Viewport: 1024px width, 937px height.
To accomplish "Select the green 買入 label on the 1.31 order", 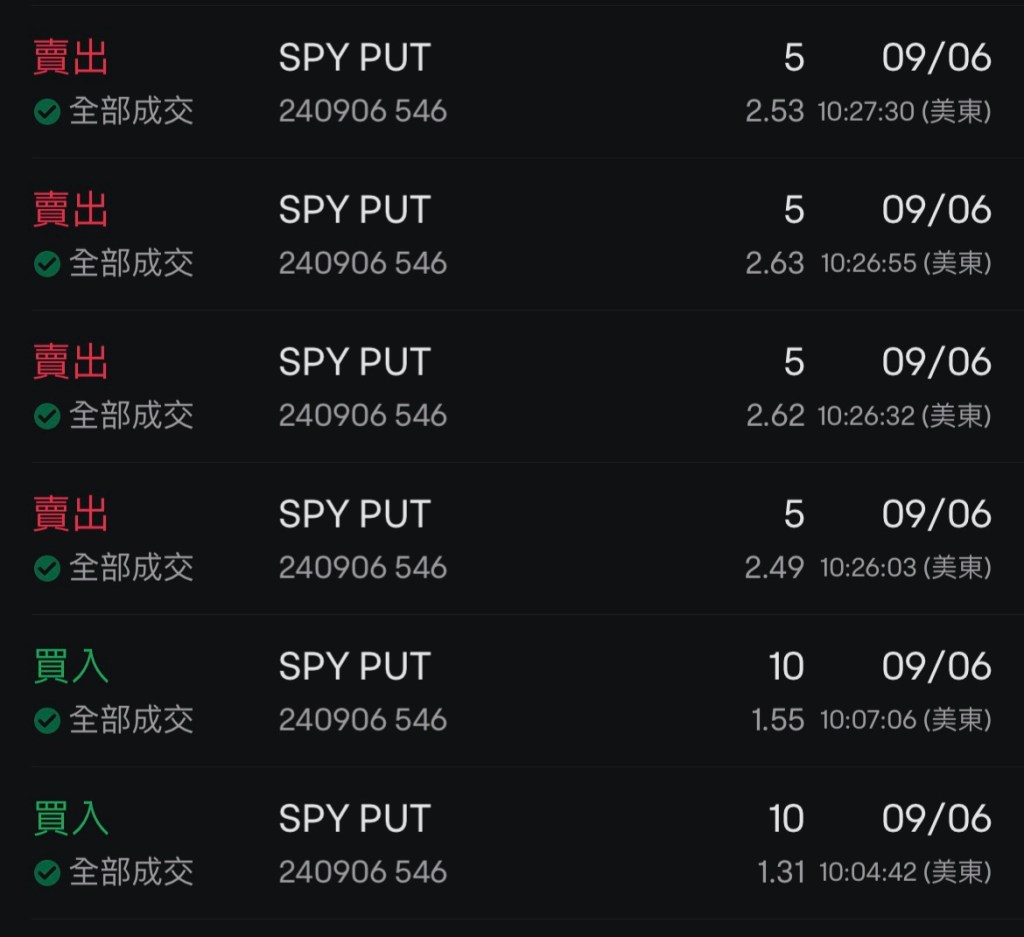I will click(x=71, y=819).
